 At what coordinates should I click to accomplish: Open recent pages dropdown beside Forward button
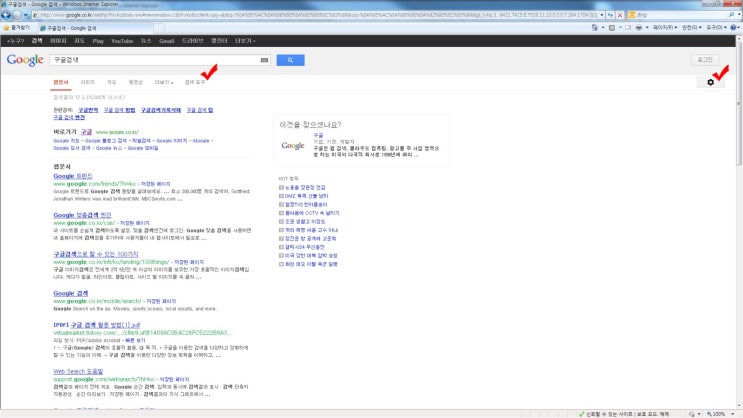point(26,15)
